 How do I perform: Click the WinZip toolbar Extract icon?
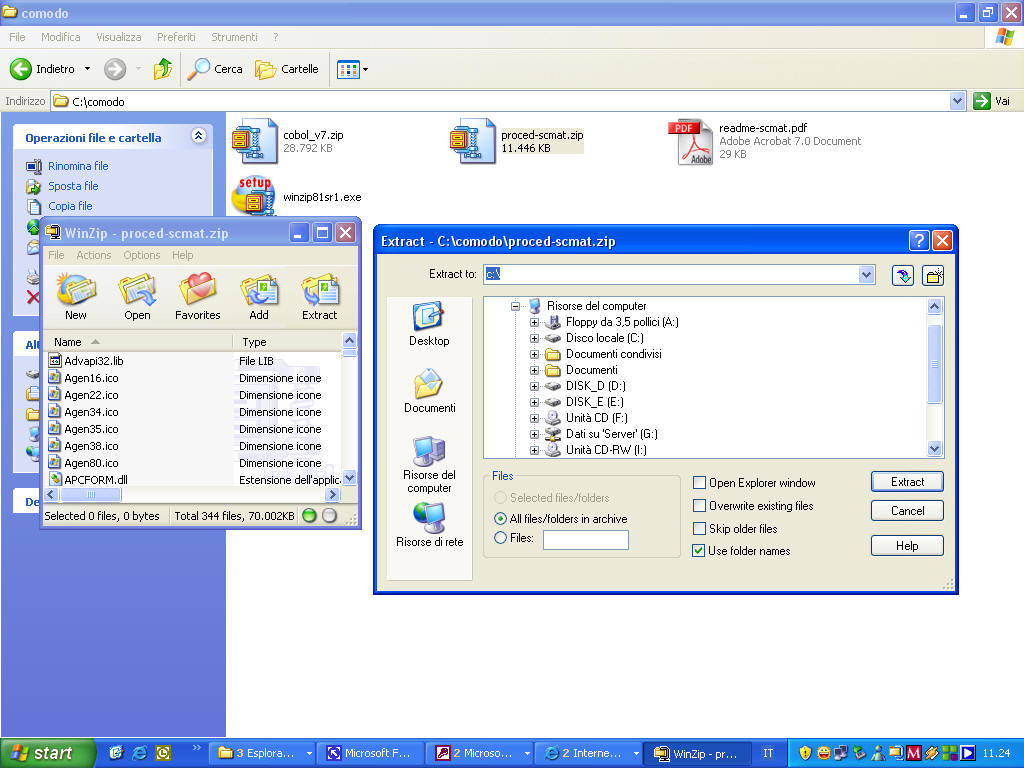click(x=319, y=297)
